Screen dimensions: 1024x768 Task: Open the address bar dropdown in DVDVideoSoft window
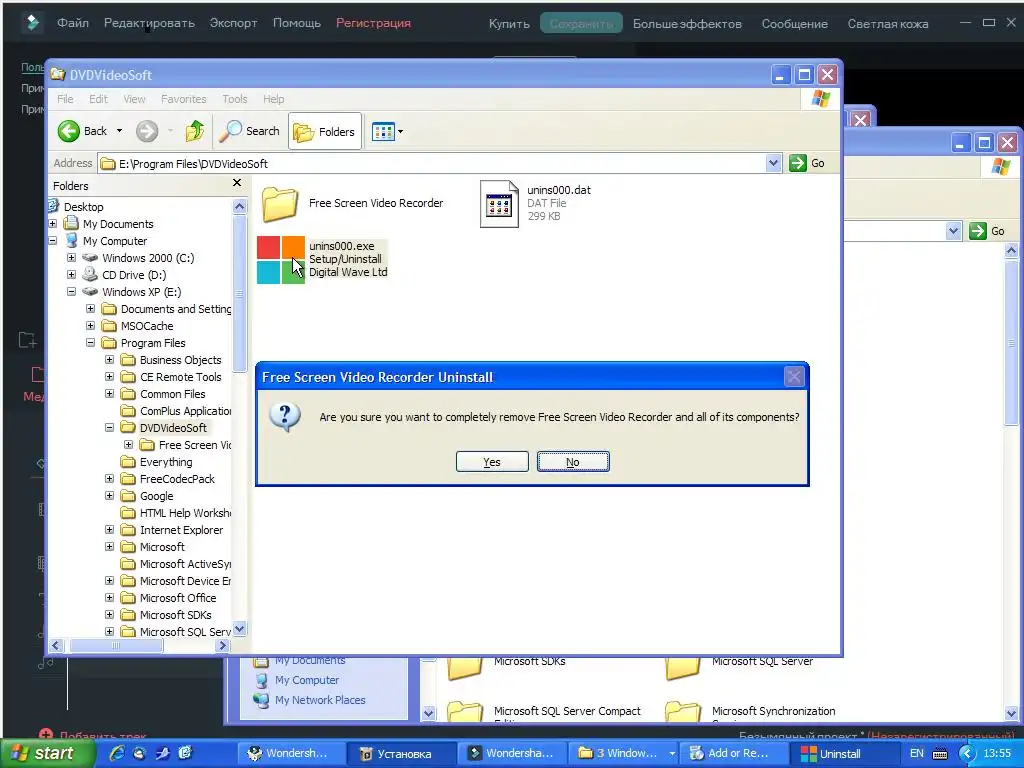(773, 163)
